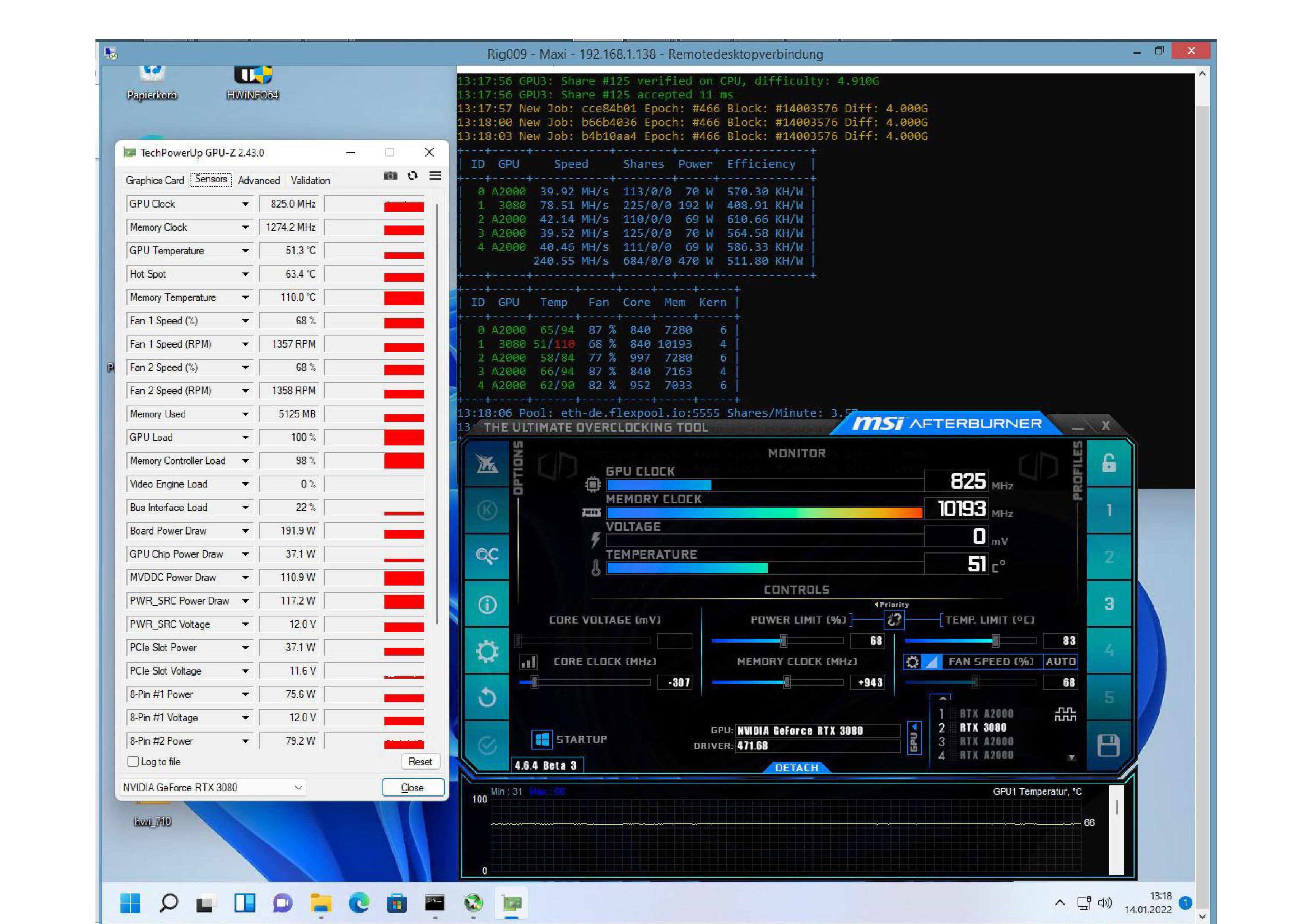Screen dimensions: 1308x924
Task: Open the Windows Start menu
Action: tap(131, 903)
